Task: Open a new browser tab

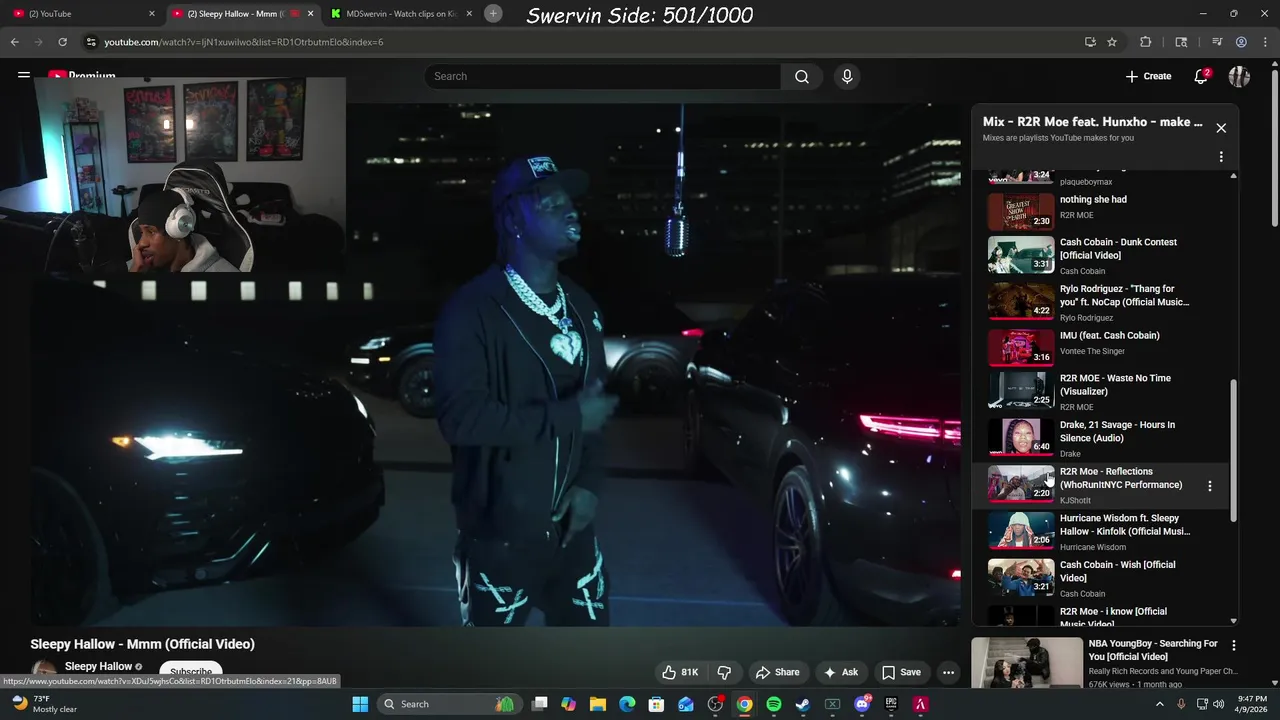Action: click(493, 13)
